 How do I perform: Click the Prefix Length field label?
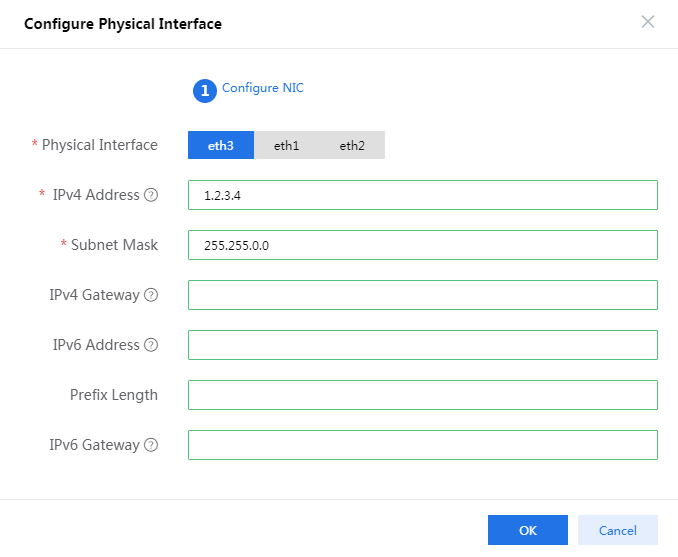point(113,395)
